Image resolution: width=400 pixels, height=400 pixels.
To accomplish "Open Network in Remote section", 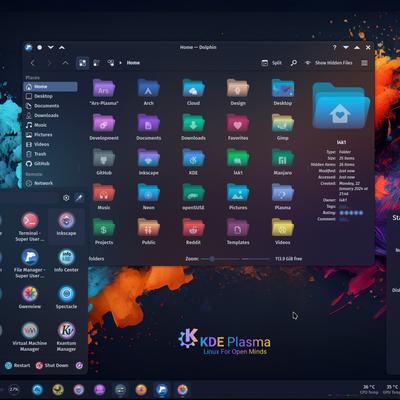I will pos(50,183).
